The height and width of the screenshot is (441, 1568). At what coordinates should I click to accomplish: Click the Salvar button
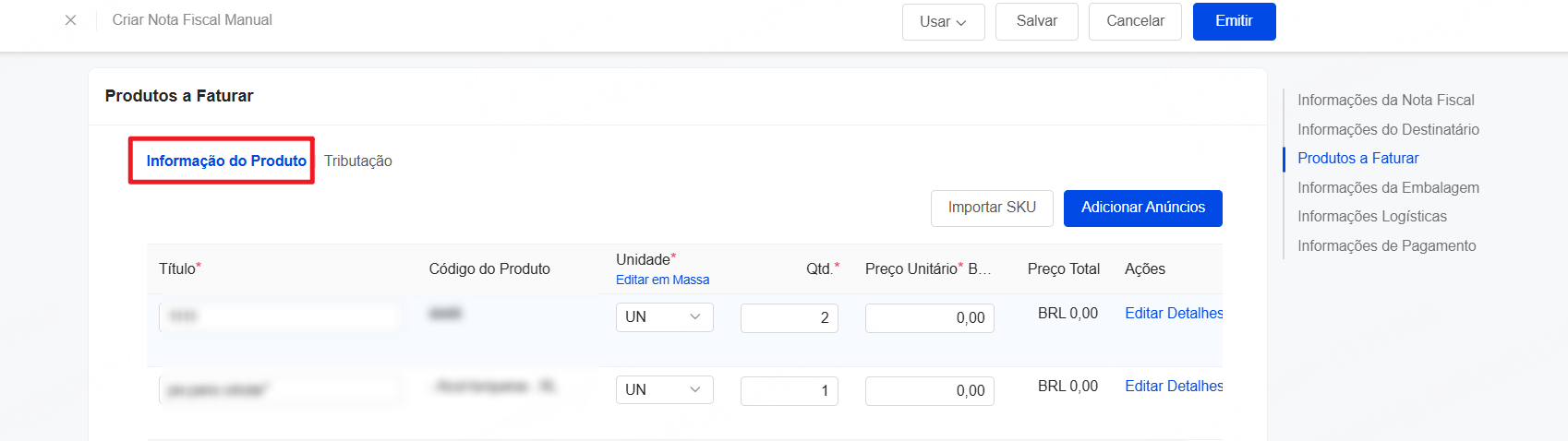(1037, 21)
